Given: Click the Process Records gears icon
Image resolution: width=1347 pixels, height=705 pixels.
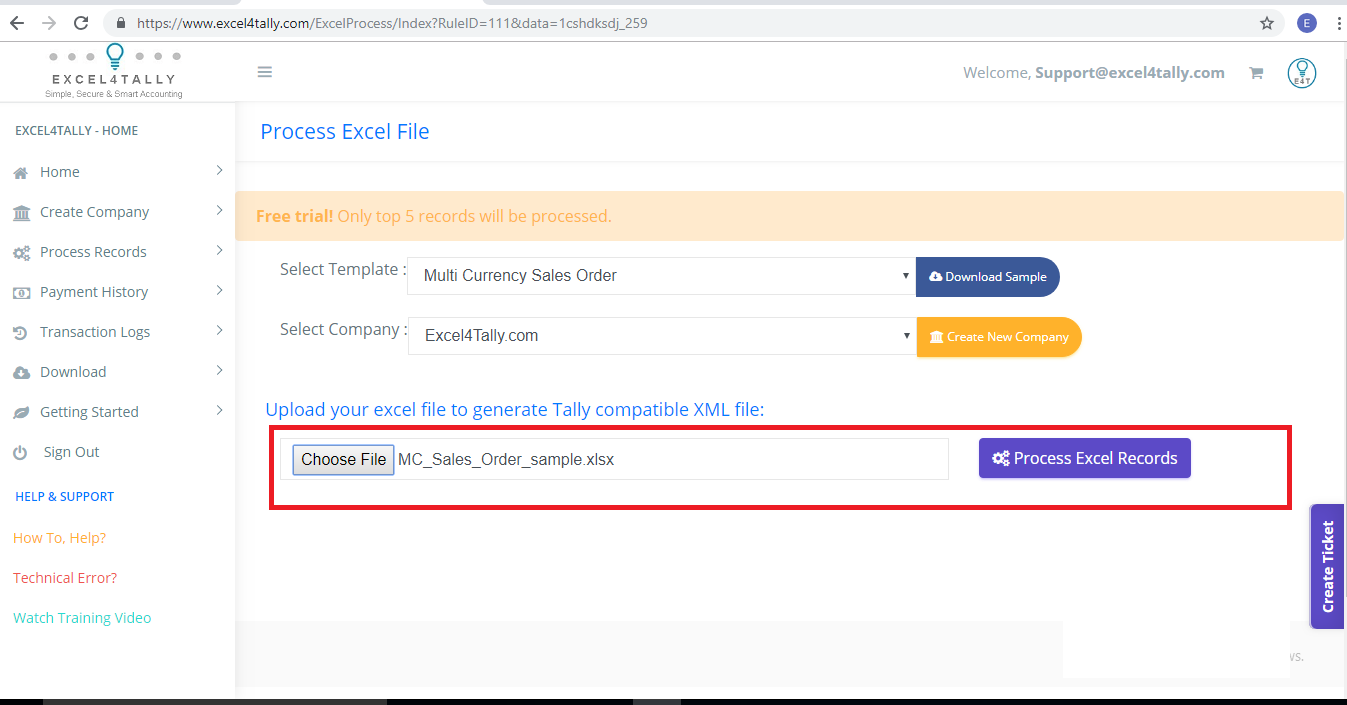Looking at the screenshot, I should (x=21, y=253).
